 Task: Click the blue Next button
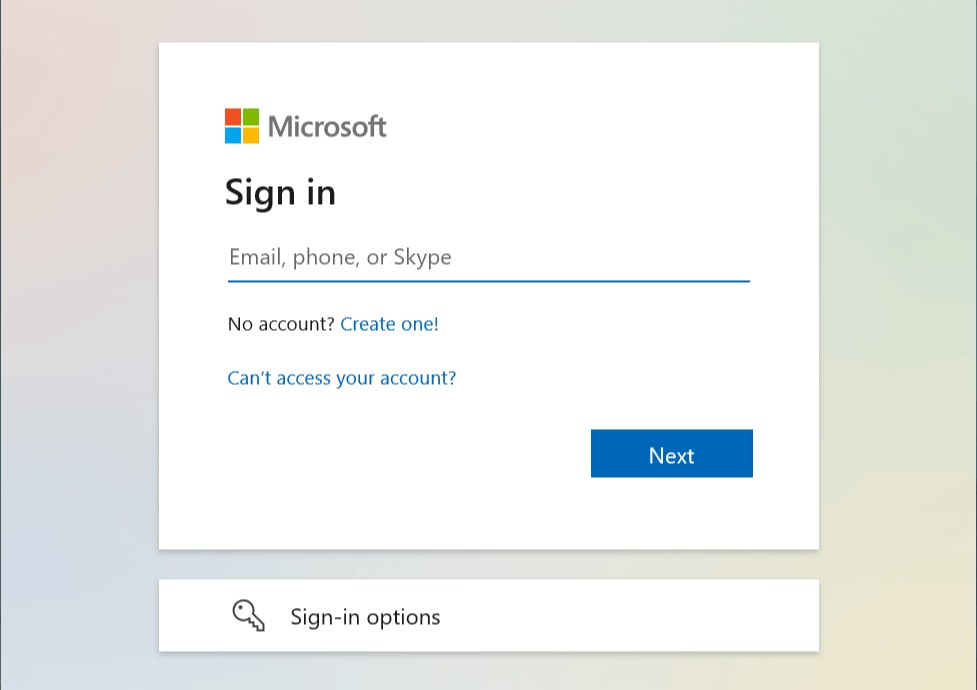[672, 453]
